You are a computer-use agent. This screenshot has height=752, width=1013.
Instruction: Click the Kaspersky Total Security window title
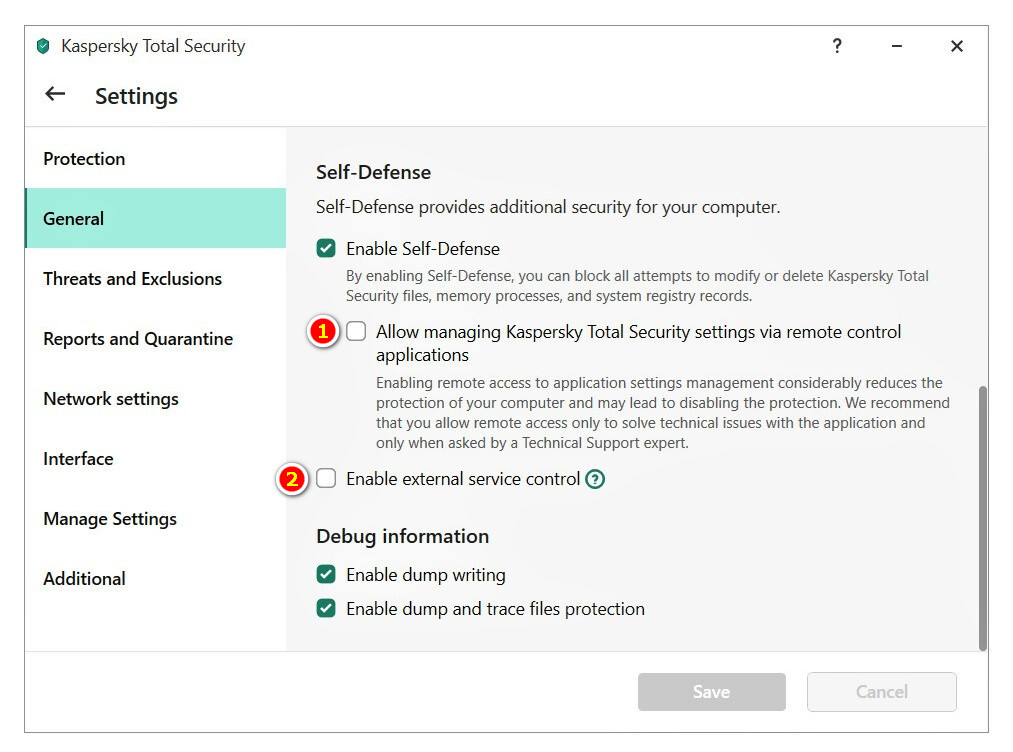[153, 46]
